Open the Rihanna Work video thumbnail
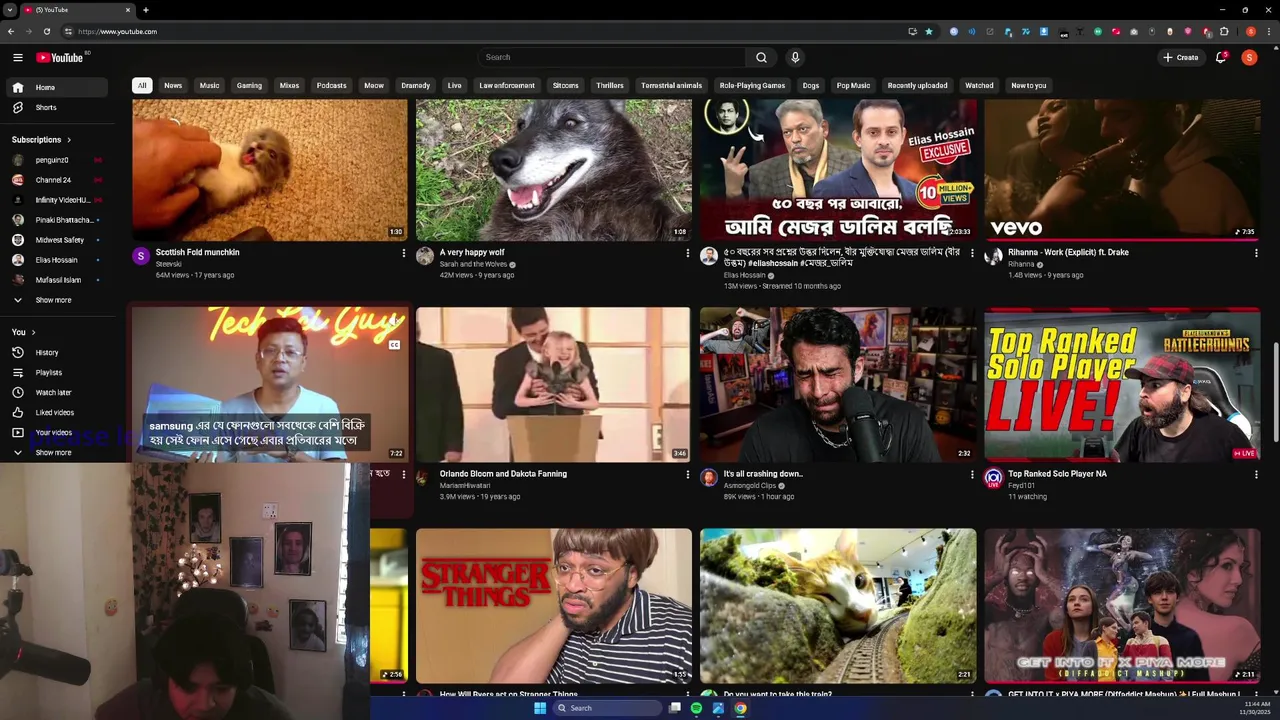This screenshot has width=1280, height=720. point(1122,169)
